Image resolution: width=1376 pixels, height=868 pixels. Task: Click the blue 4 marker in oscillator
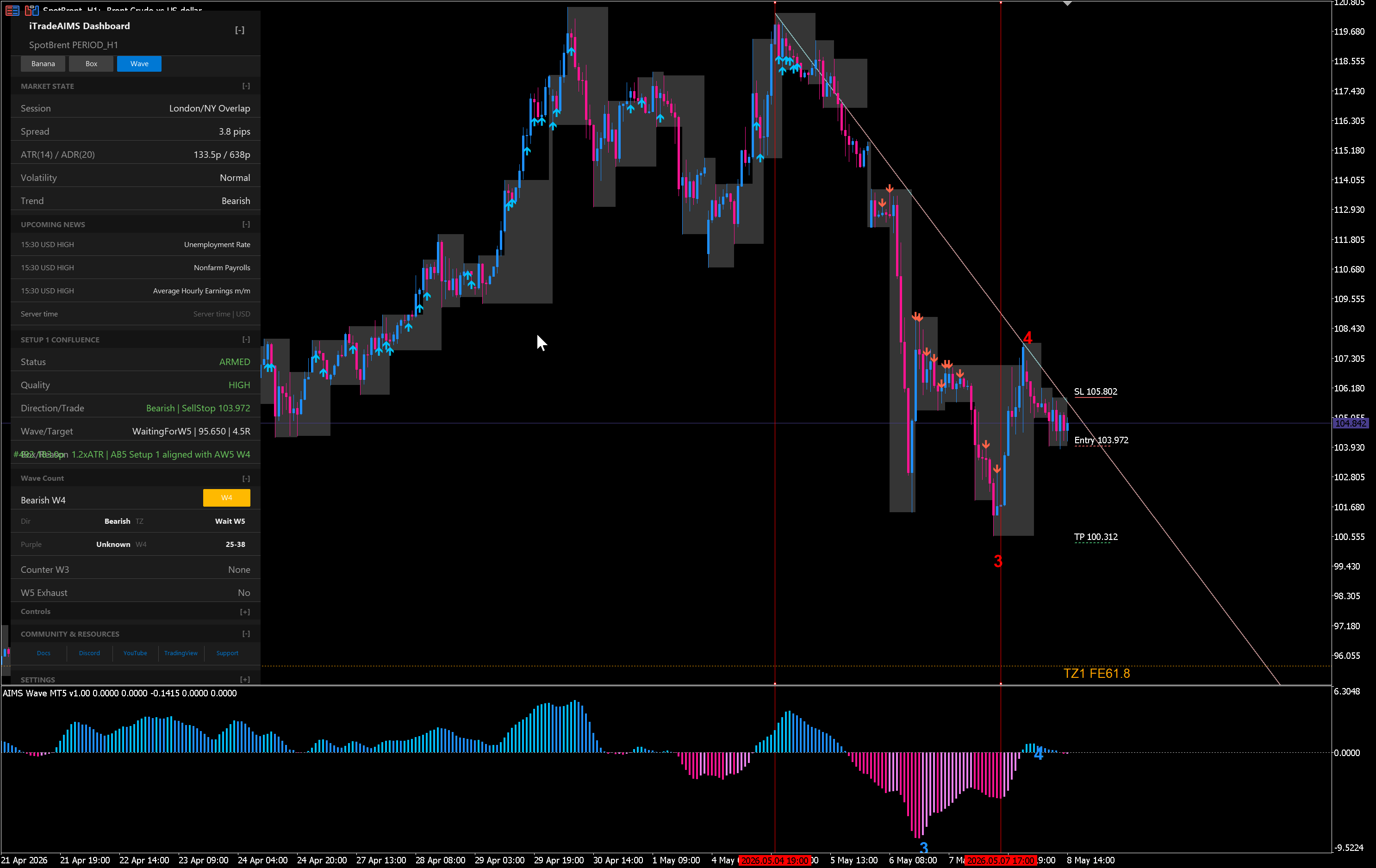pyautogui.click(x=1038, y=754)
